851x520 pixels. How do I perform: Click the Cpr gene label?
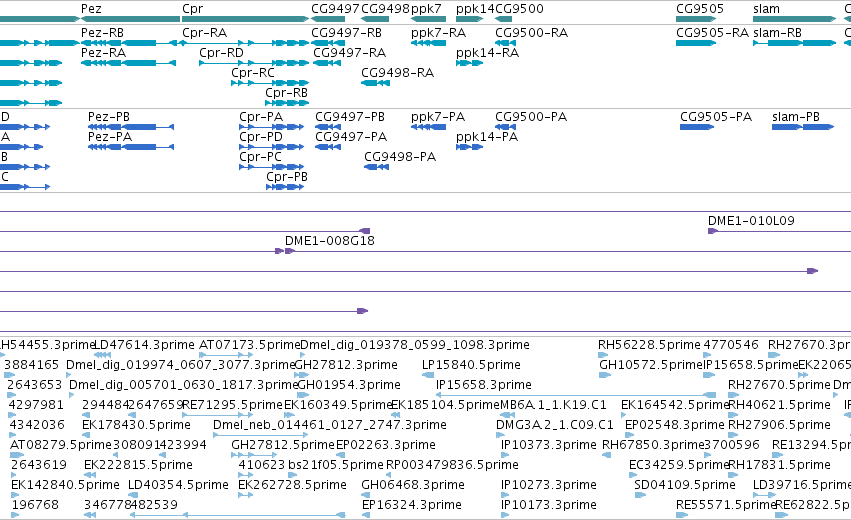point(192,9)
